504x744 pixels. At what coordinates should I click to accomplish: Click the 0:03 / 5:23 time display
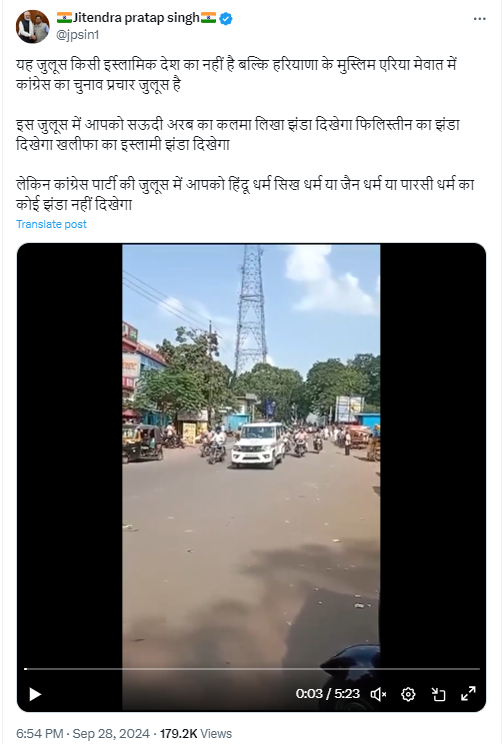click(x=328, y=694)
